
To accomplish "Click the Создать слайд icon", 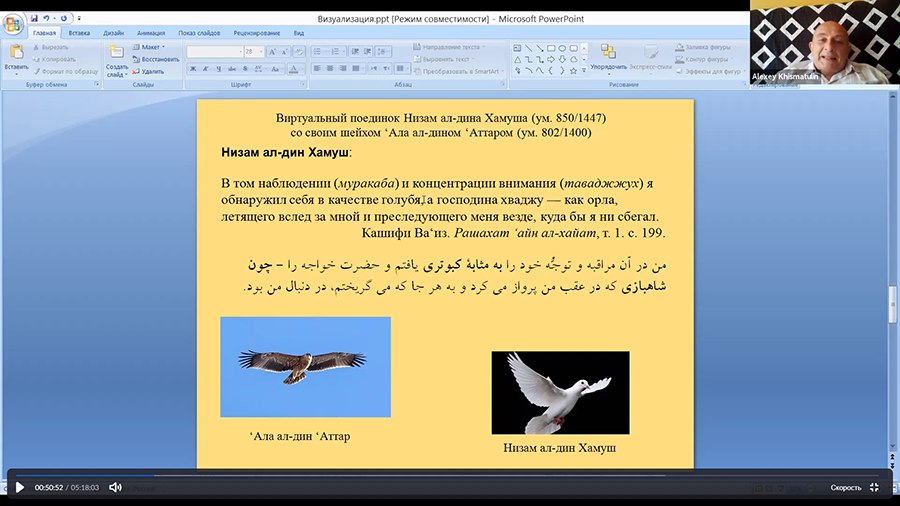I will pyautogui.click(x=117, y=52).
